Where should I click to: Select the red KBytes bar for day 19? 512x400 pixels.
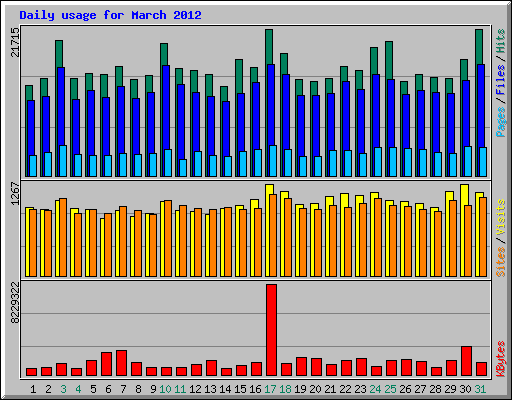(301, 367)
